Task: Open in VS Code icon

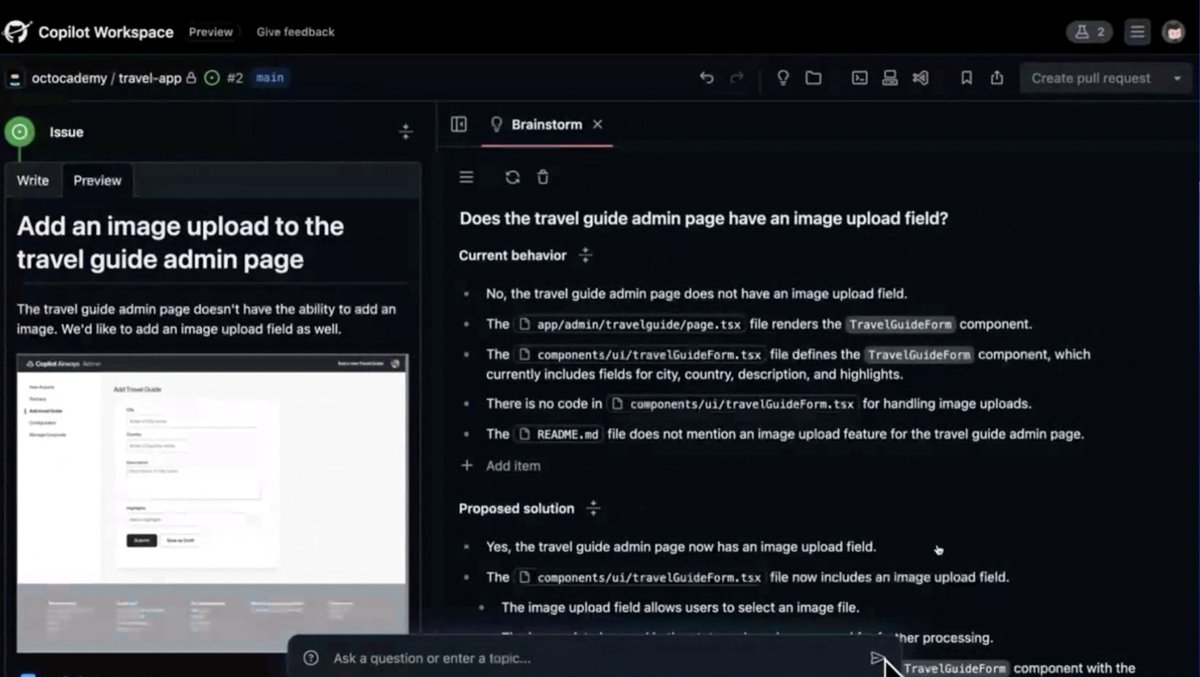Action: [x=920, y=78]
